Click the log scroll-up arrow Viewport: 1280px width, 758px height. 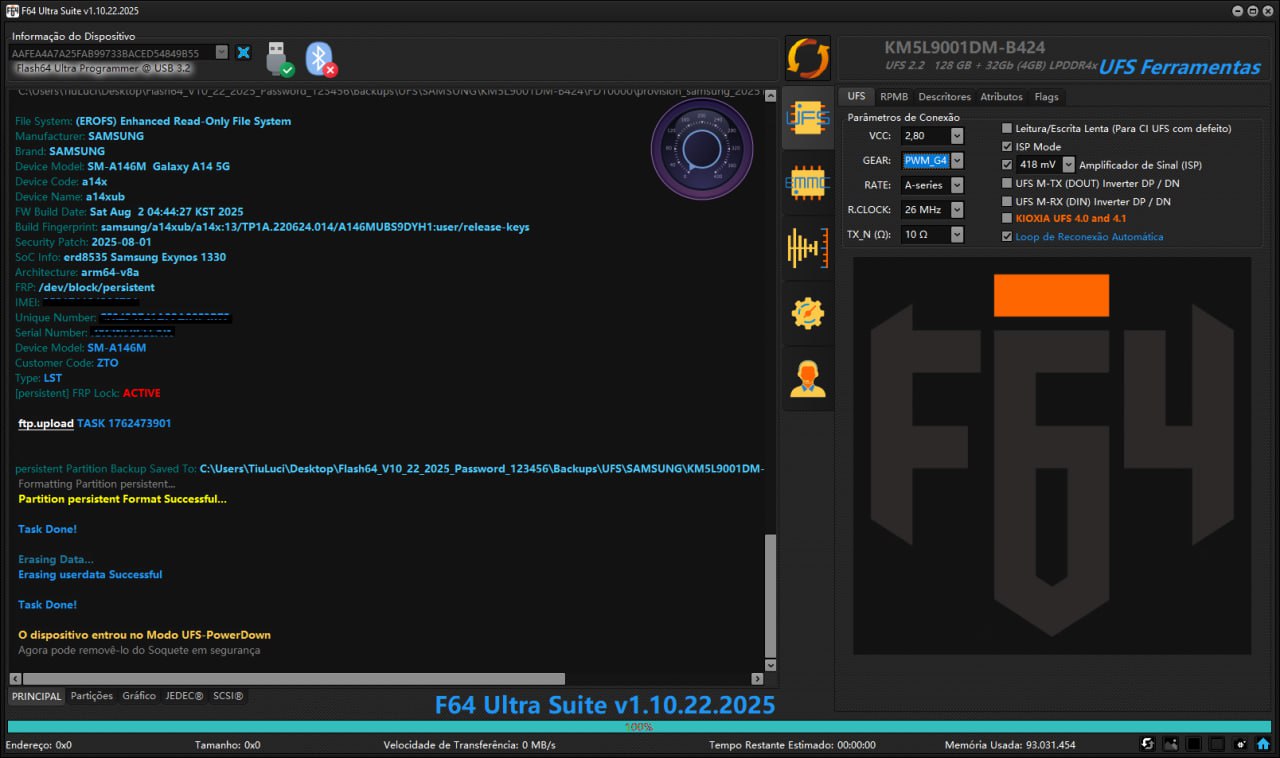[x=769, y=96]
